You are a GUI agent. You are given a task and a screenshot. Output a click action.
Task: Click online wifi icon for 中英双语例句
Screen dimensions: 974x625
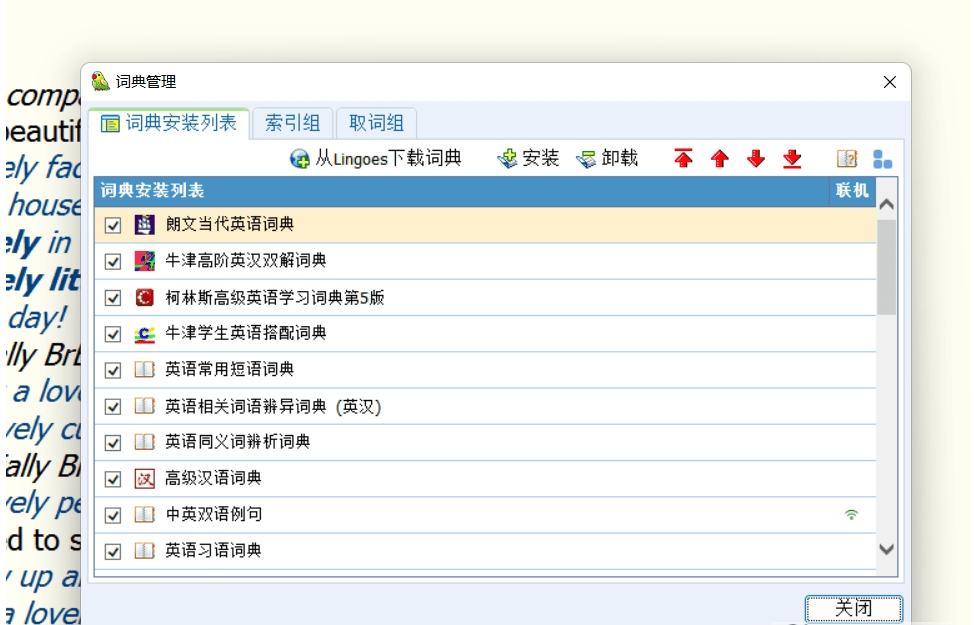(x=851, y=514)
